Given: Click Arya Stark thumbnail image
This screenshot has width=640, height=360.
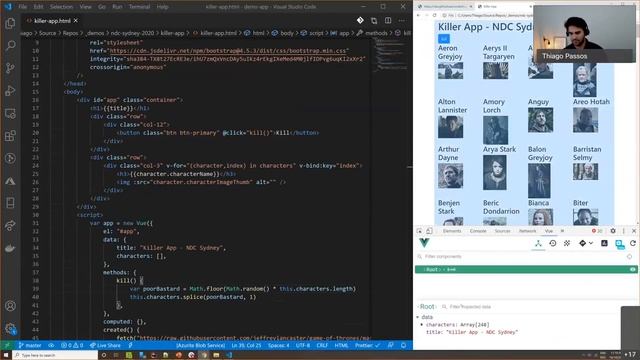Looking at the screenshot, I should pos(495,172).
